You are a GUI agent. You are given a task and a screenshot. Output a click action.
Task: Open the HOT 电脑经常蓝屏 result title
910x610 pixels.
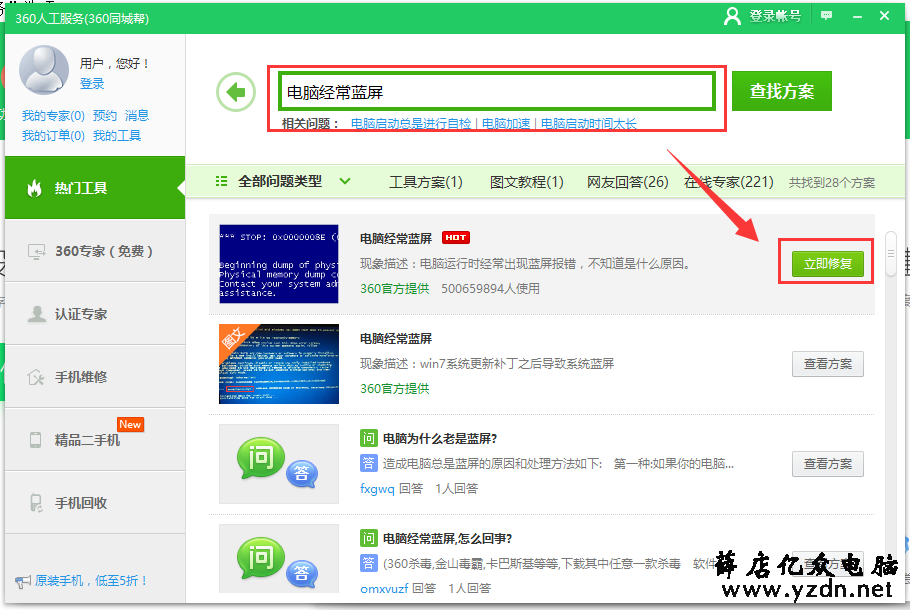click(x=396, y=239)
